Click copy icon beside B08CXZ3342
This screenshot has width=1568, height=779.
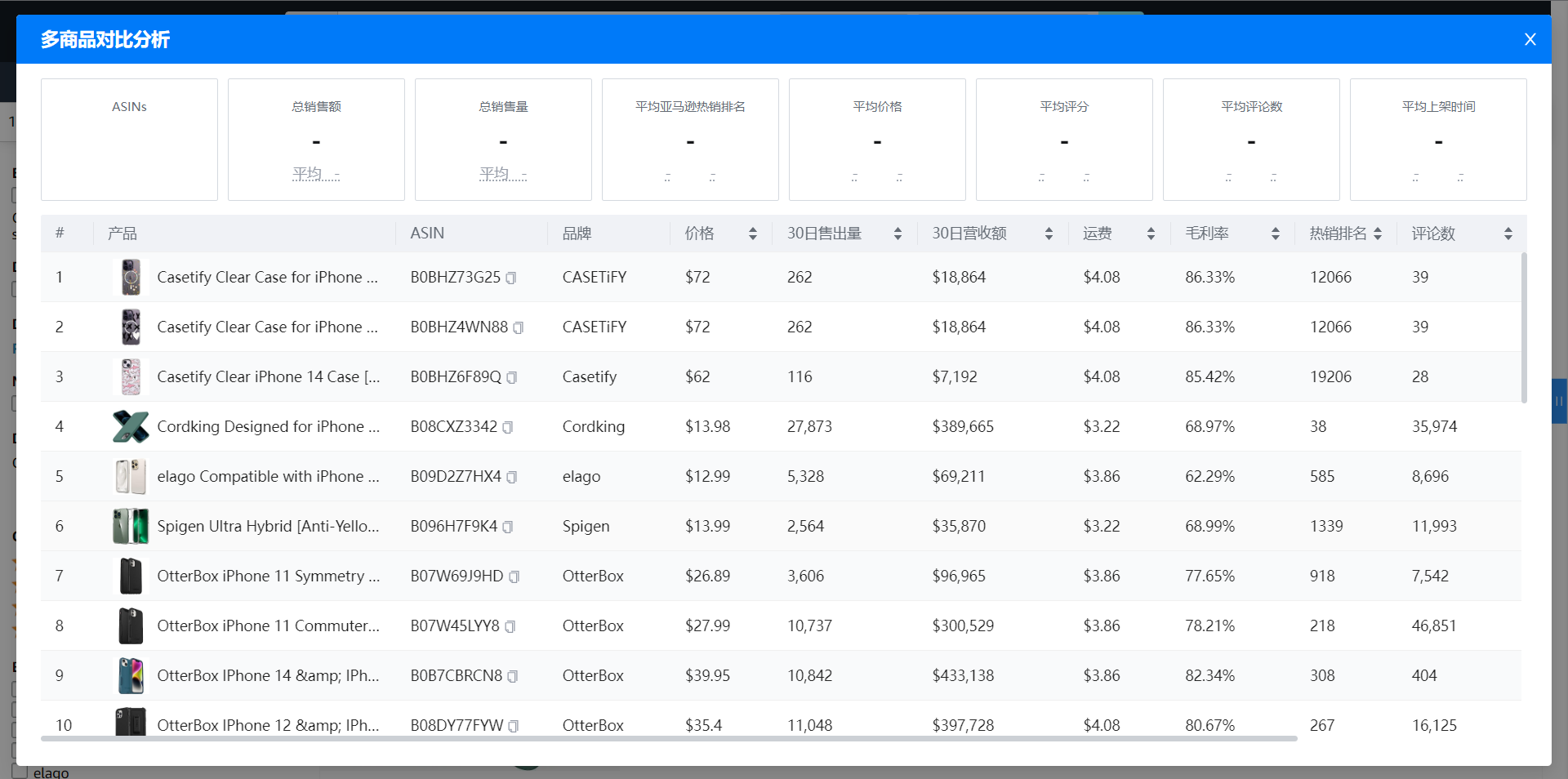508,428
